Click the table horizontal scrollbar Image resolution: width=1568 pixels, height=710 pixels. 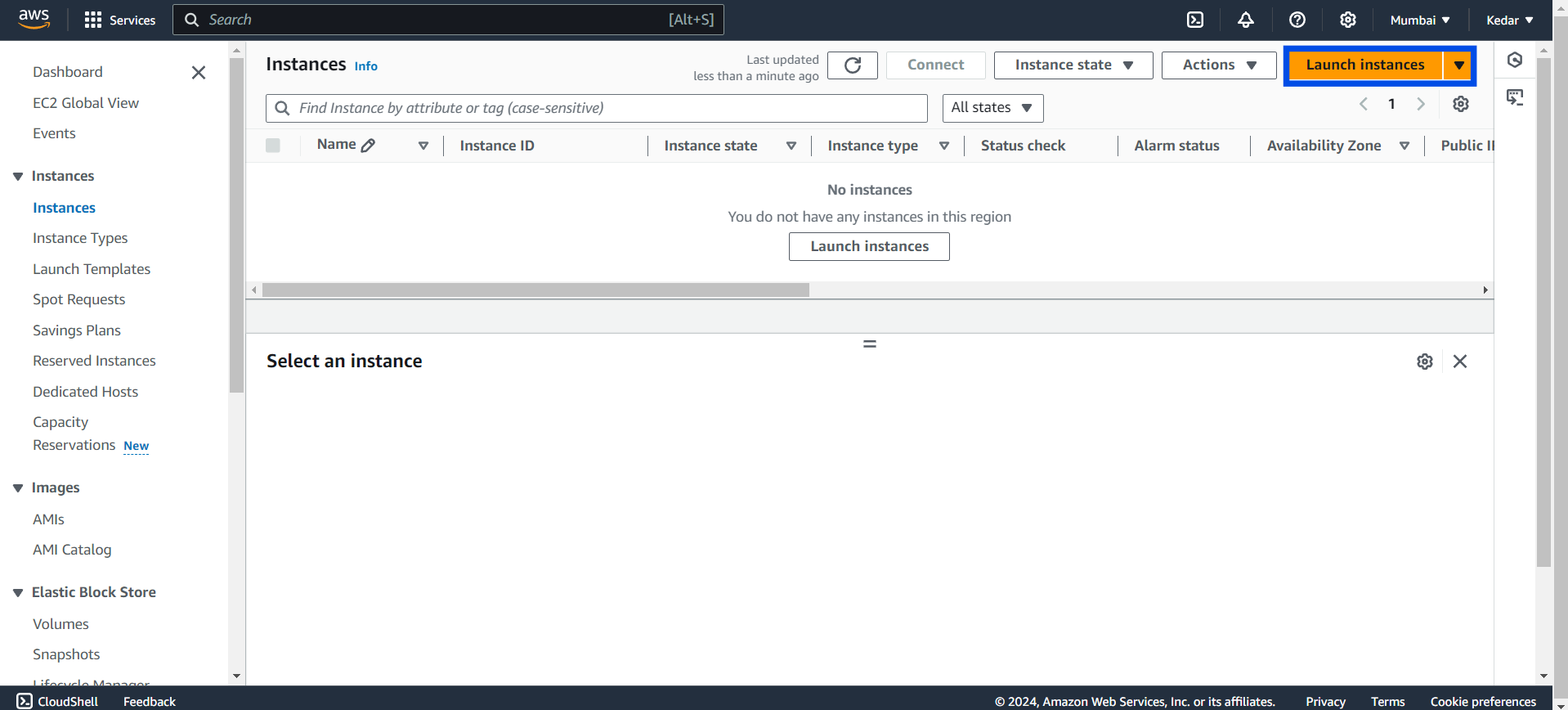click(535, 290)
